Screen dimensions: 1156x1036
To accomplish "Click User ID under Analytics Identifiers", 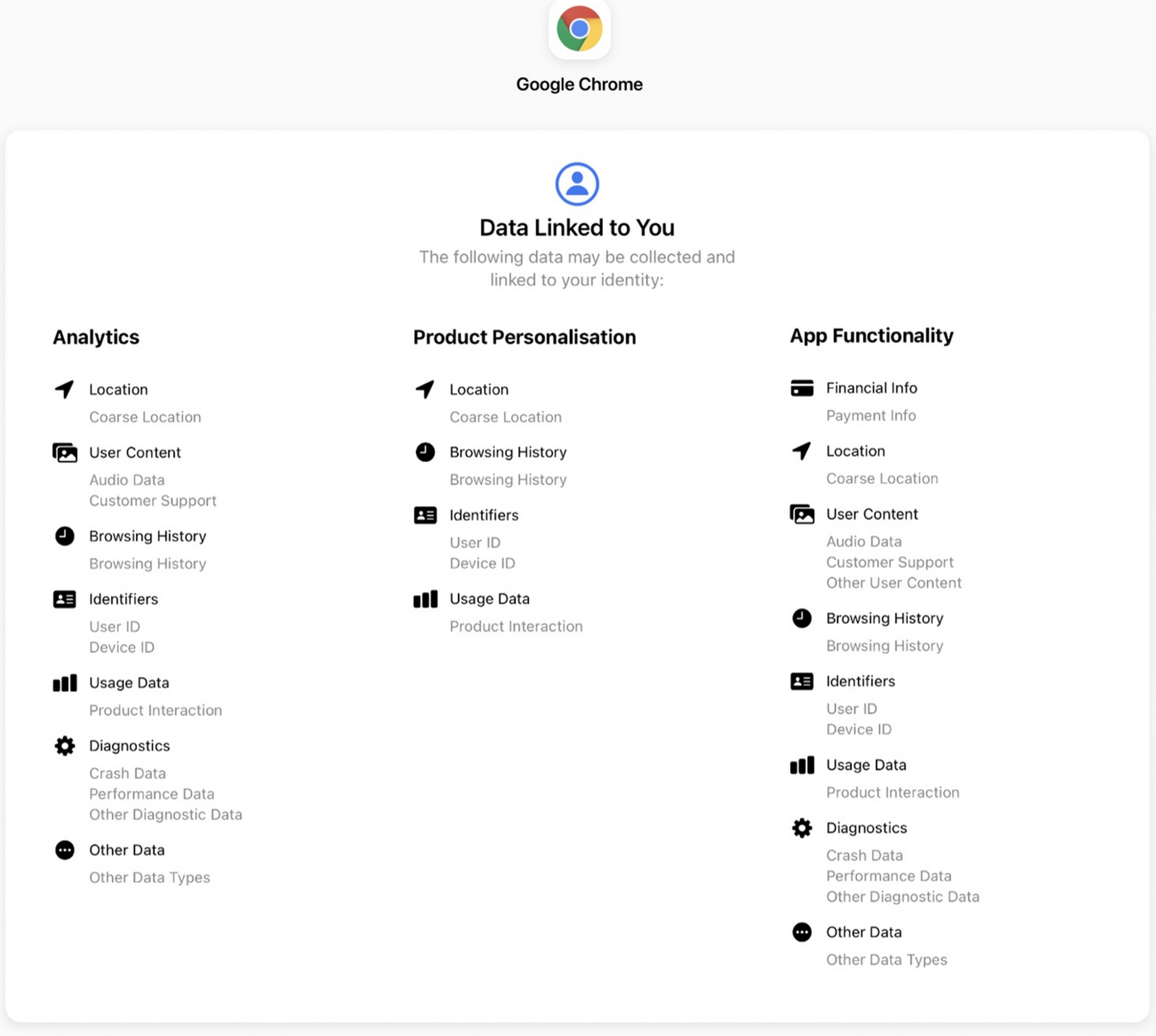I will (115, 626).
